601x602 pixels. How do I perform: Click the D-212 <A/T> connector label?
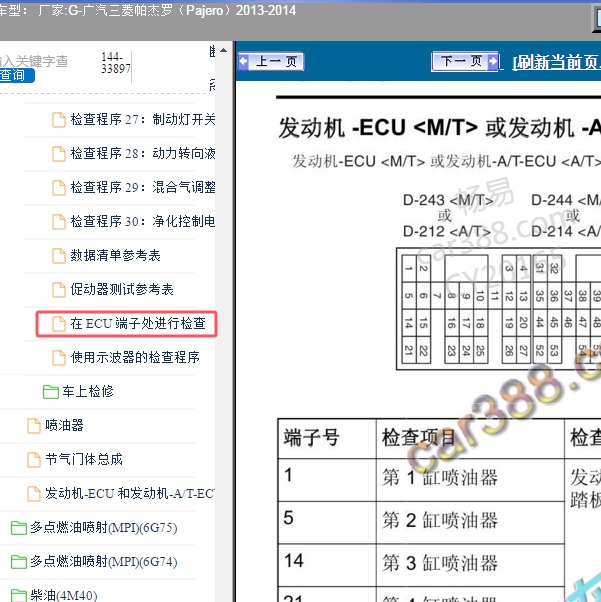point(447,232)
